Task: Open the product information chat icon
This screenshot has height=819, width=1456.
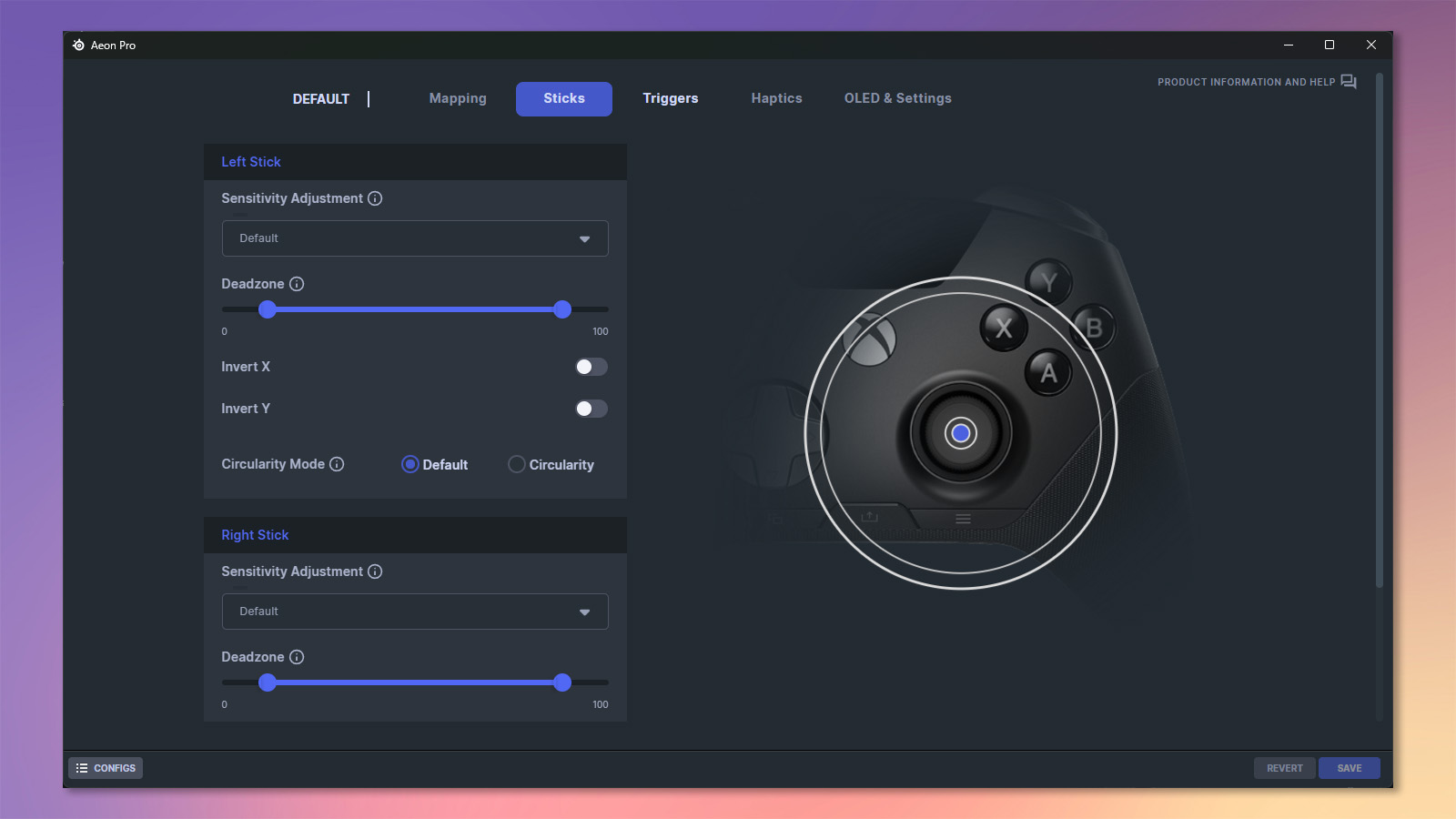Action: (1349, 82)
